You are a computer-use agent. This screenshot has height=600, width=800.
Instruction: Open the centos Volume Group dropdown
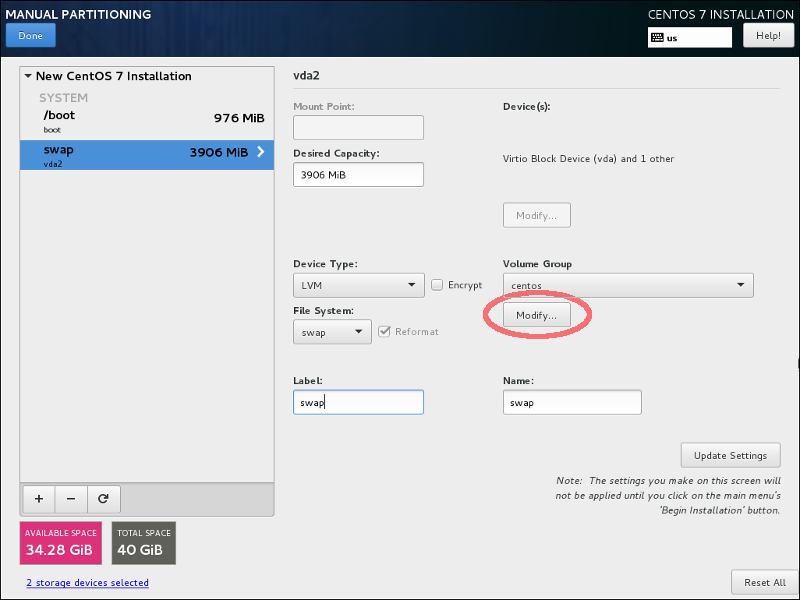point(627,284)
